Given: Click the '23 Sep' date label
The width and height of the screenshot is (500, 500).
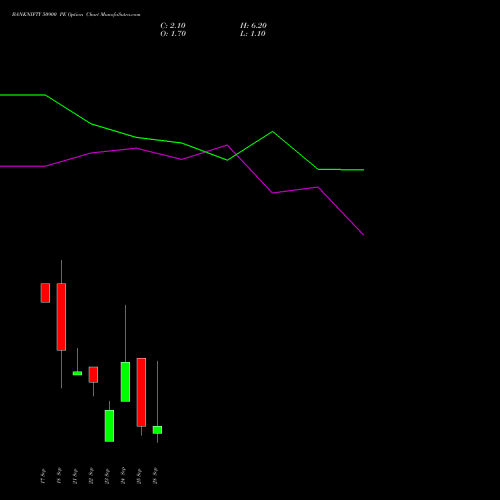Looking at the screenshot, I should click(107, 476).
